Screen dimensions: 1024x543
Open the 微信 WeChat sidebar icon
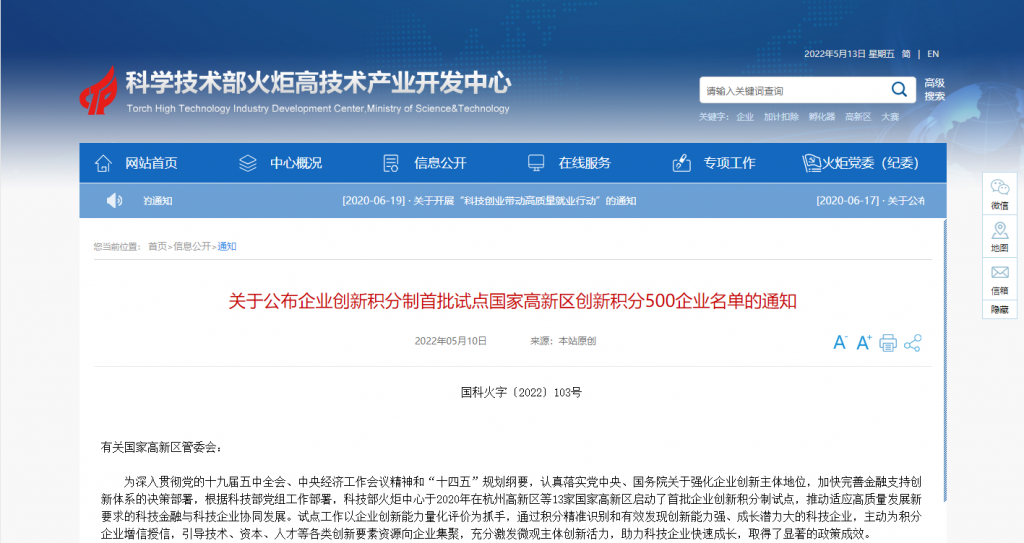(x=999, y=193)
